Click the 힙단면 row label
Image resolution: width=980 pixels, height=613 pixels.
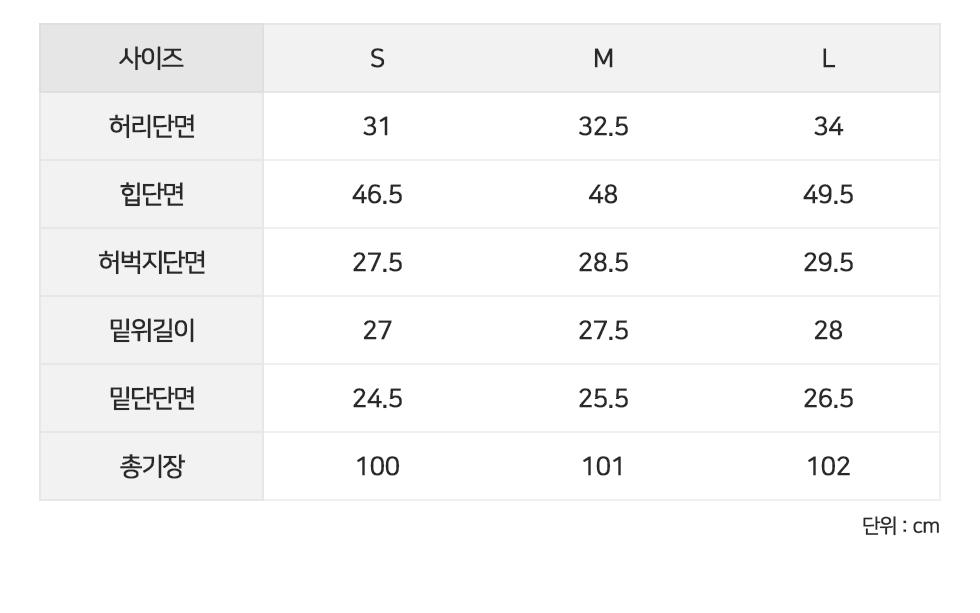[x=151, y=195]
